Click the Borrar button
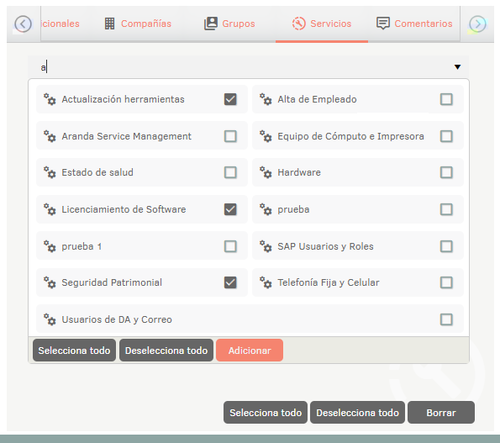This screenshot has width=500, height=443. [441, 413]
